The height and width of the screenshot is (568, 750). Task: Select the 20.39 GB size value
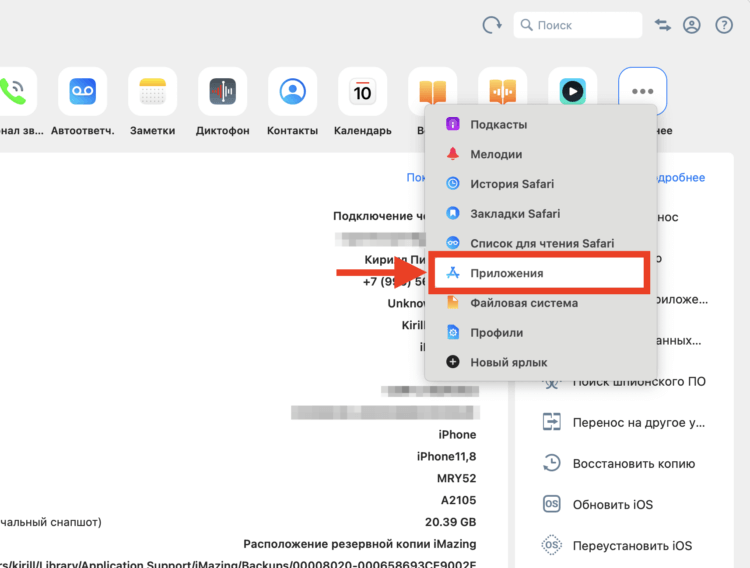(451, 522)
